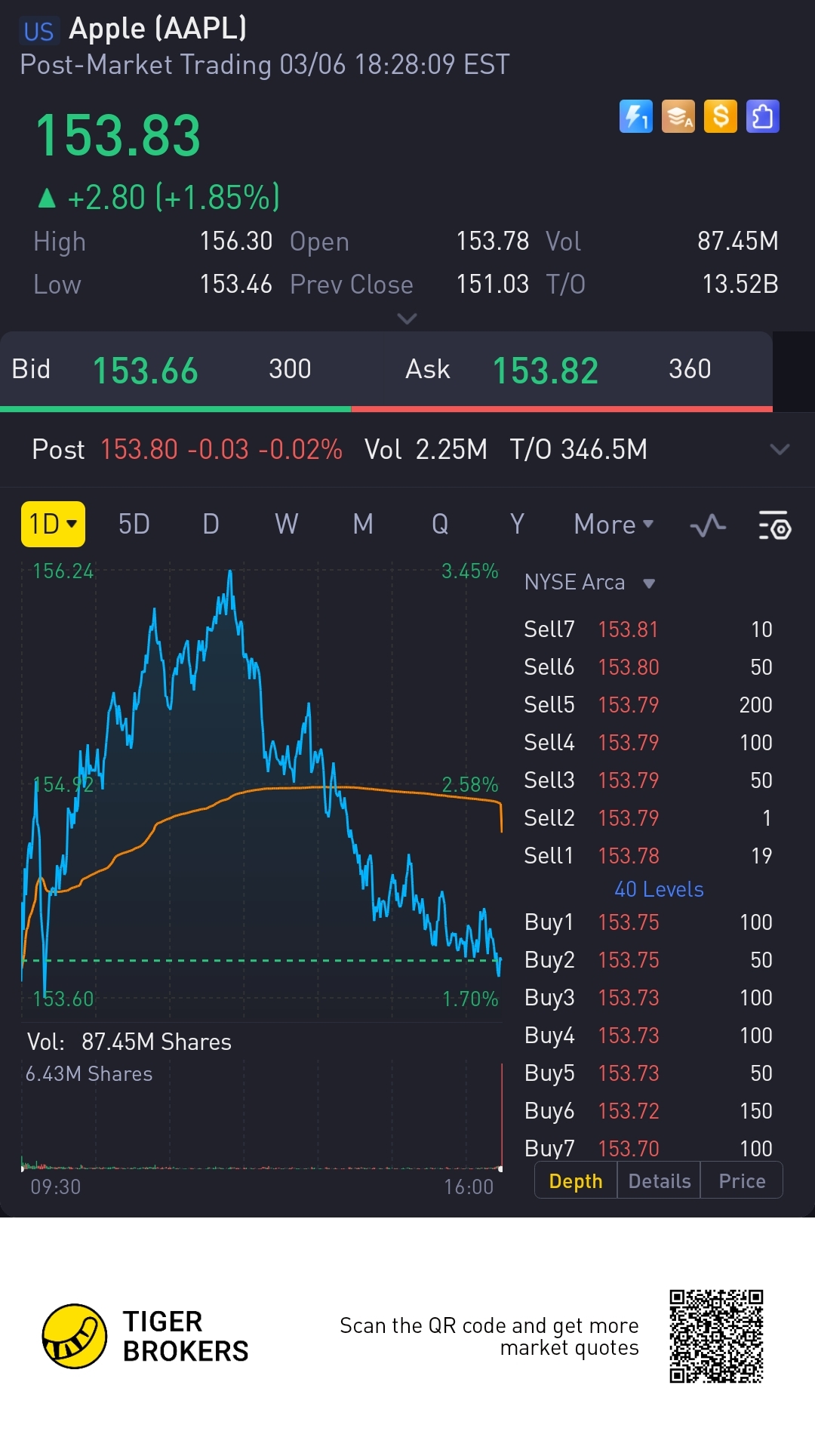
Task: Tap the High 156.30 value
Action: [235, 242]
